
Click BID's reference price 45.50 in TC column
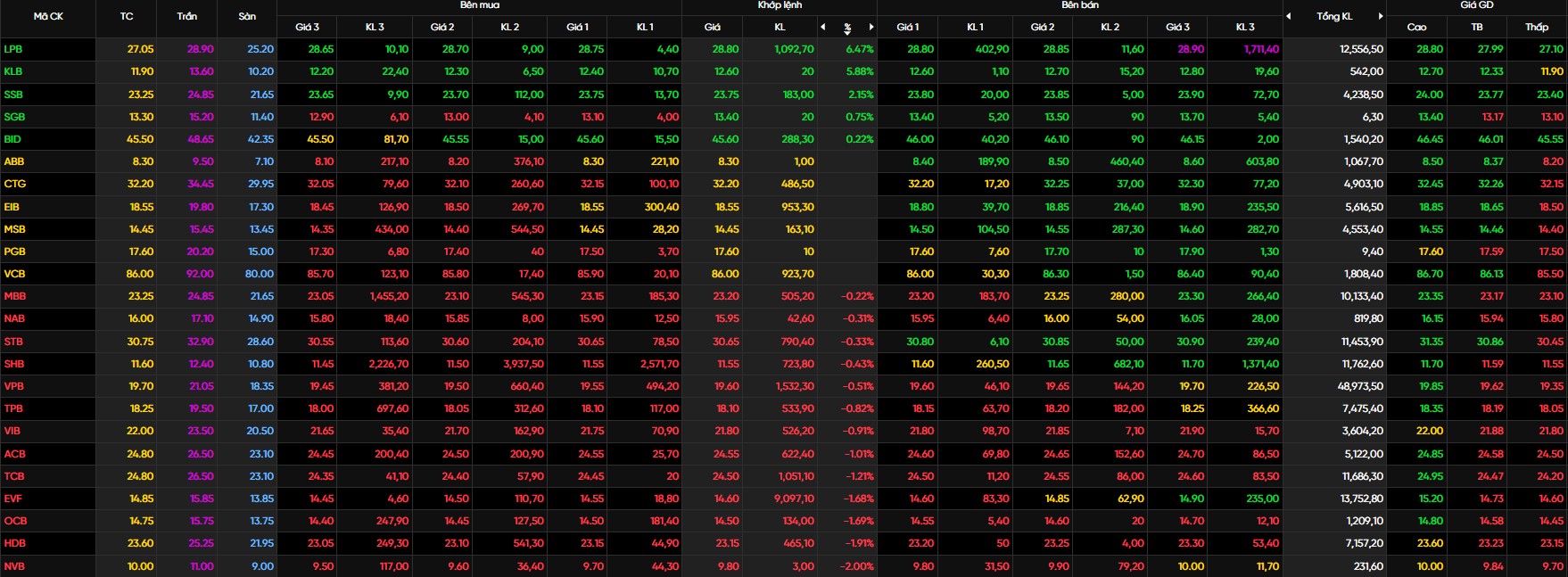click(x=139, y=139)
